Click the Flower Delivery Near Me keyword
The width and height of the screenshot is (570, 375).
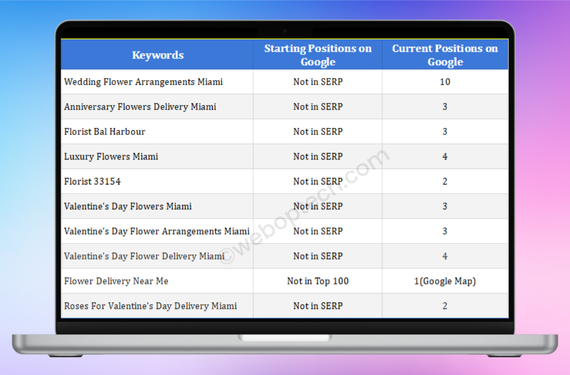point(116,281)
